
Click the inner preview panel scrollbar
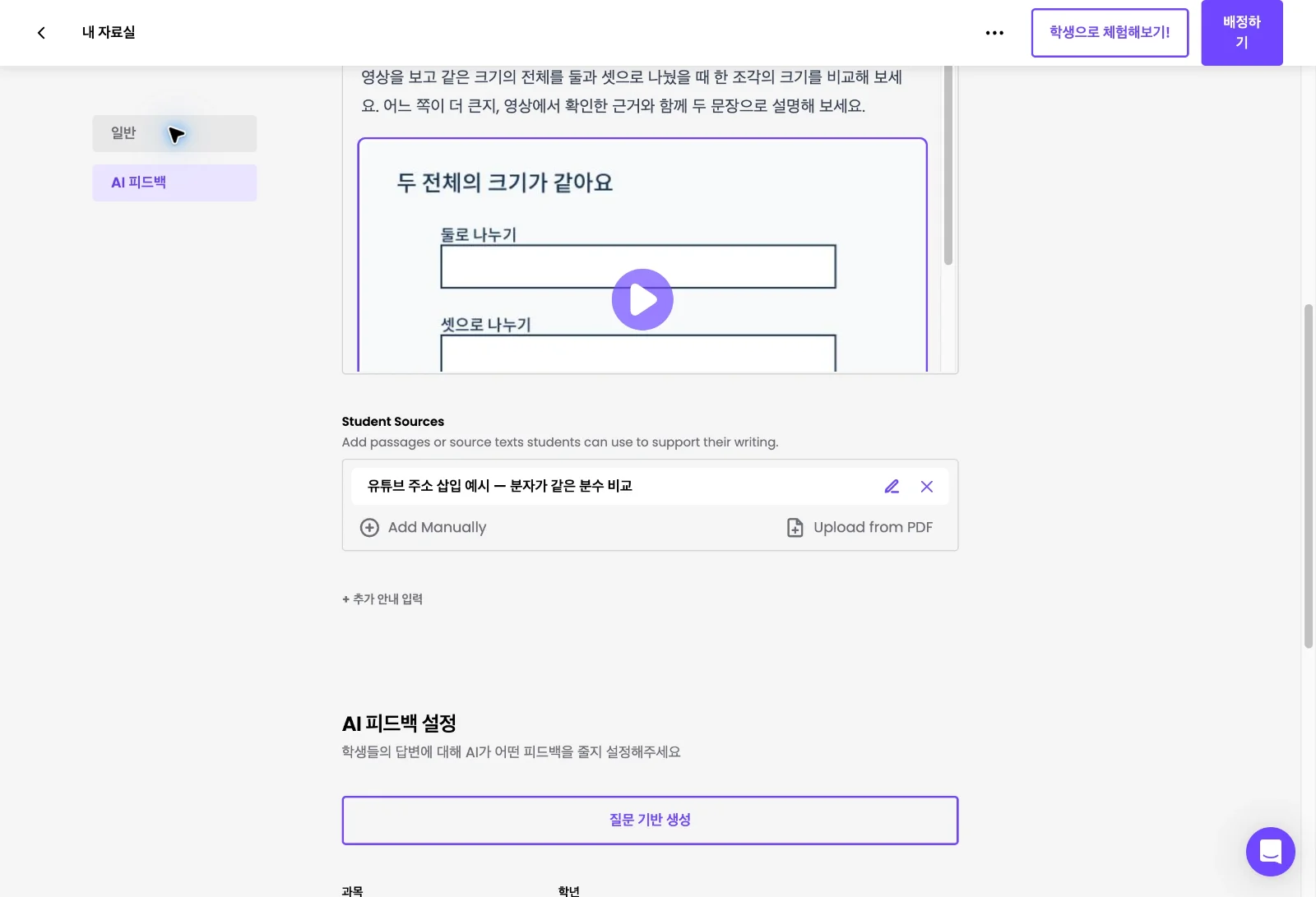[948, 164]
